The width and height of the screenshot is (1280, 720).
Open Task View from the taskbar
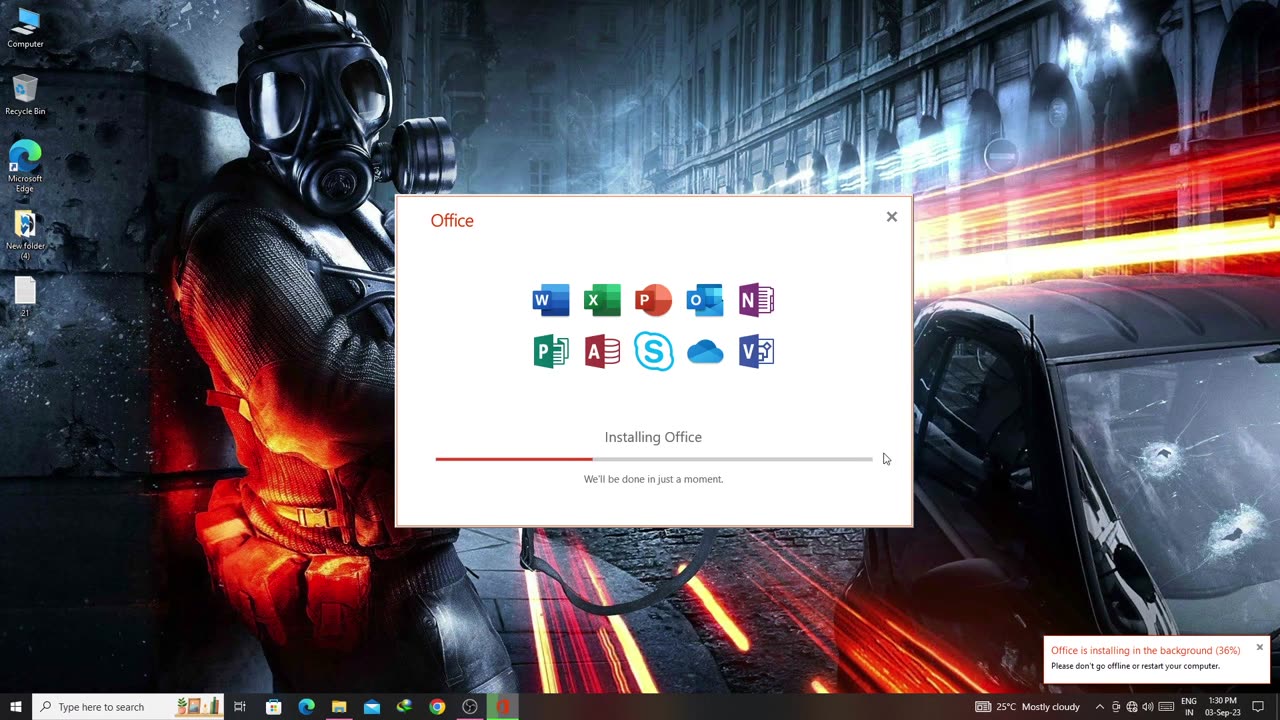click(x=240, y=707)
